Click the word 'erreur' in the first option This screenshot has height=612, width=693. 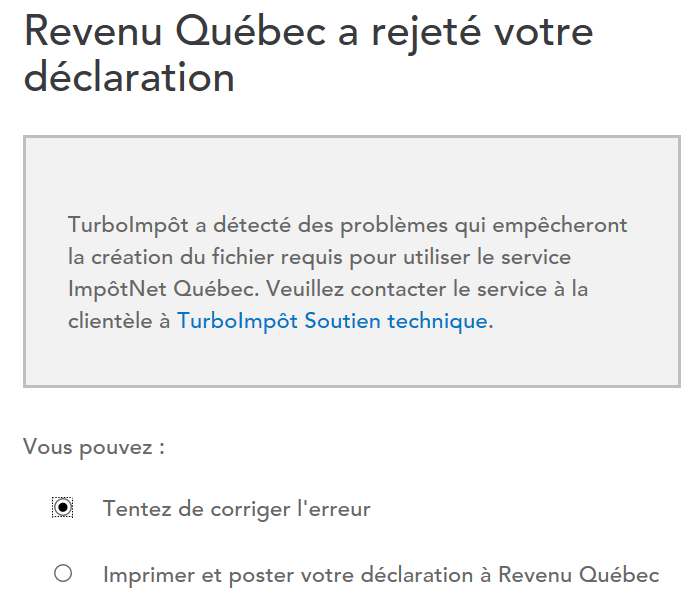(342, 509)
